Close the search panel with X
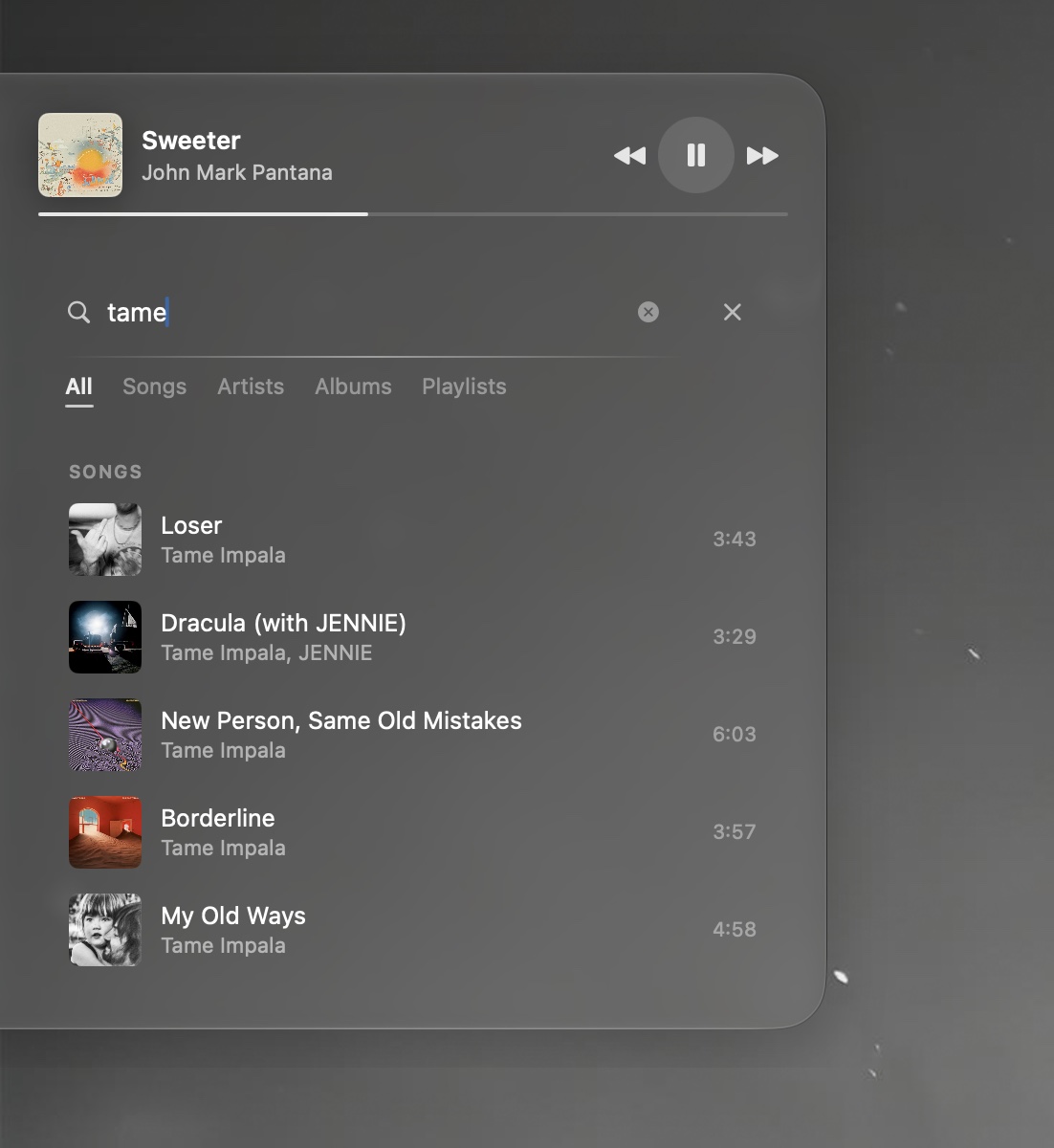 (733, 312)
